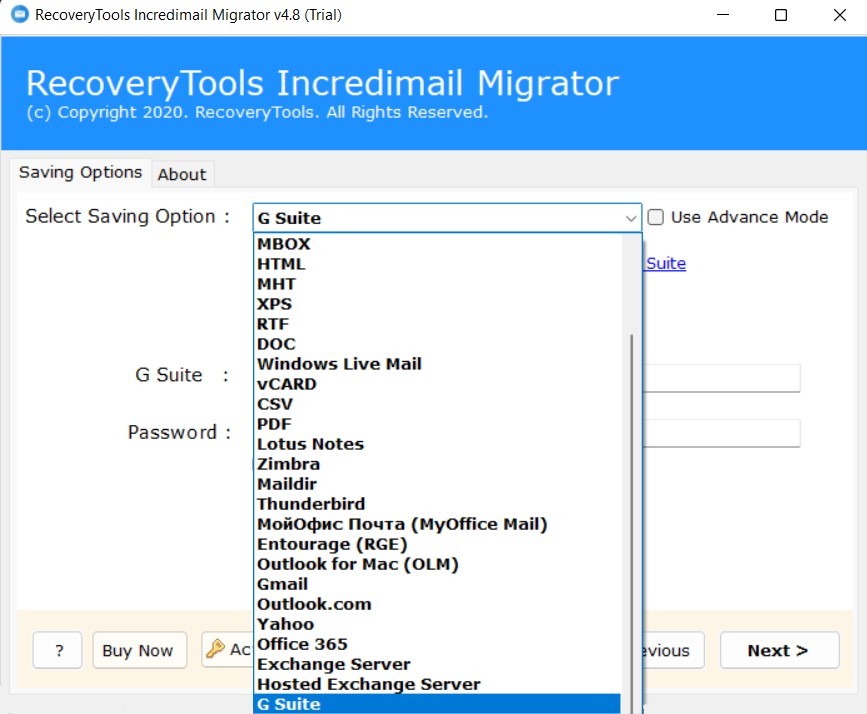
Task: Open the Saving Options tab
Action: tap(80, 172)
